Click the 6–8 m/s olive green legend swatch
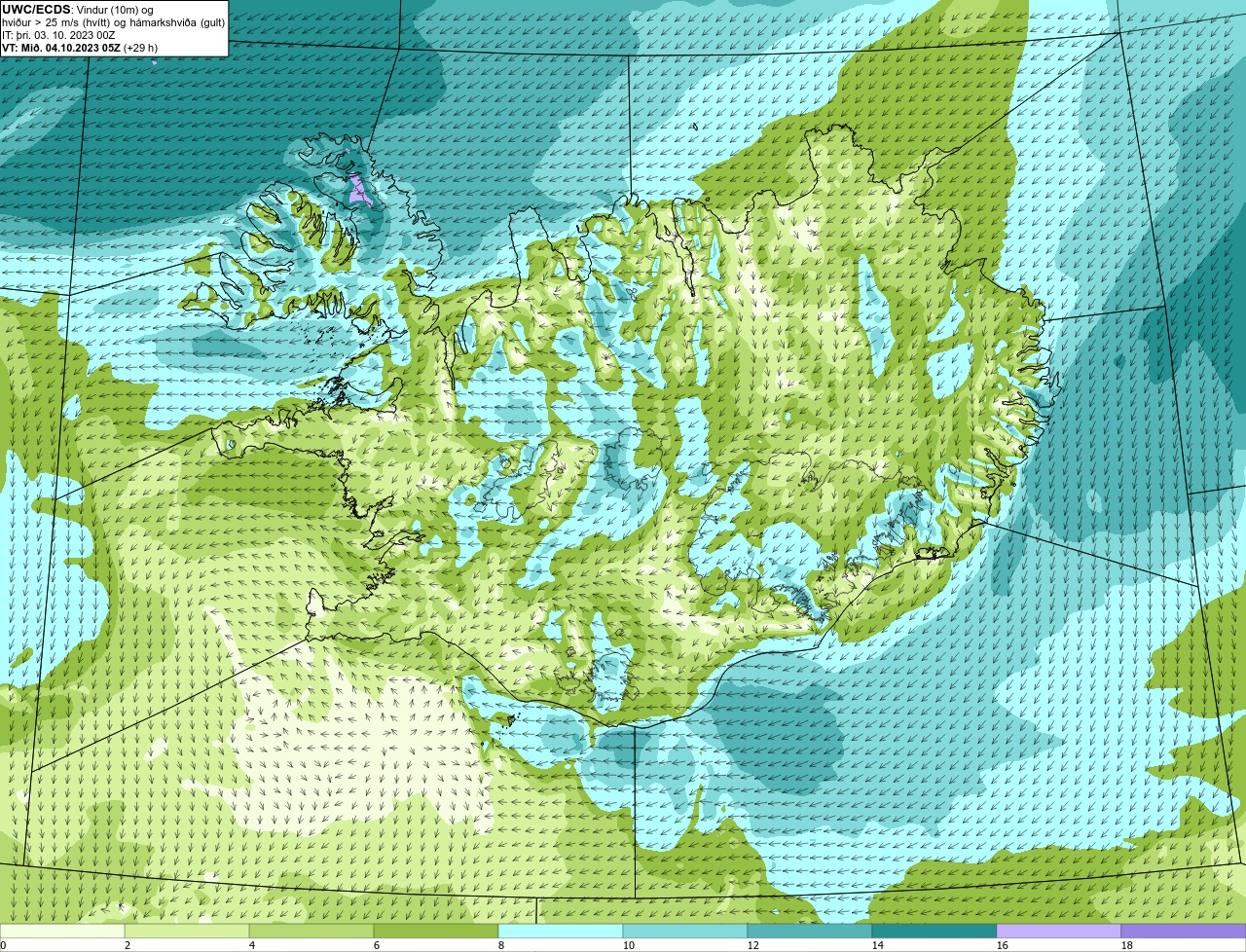Viewport: 1246px width, 952px height. (x=436, y=932)
